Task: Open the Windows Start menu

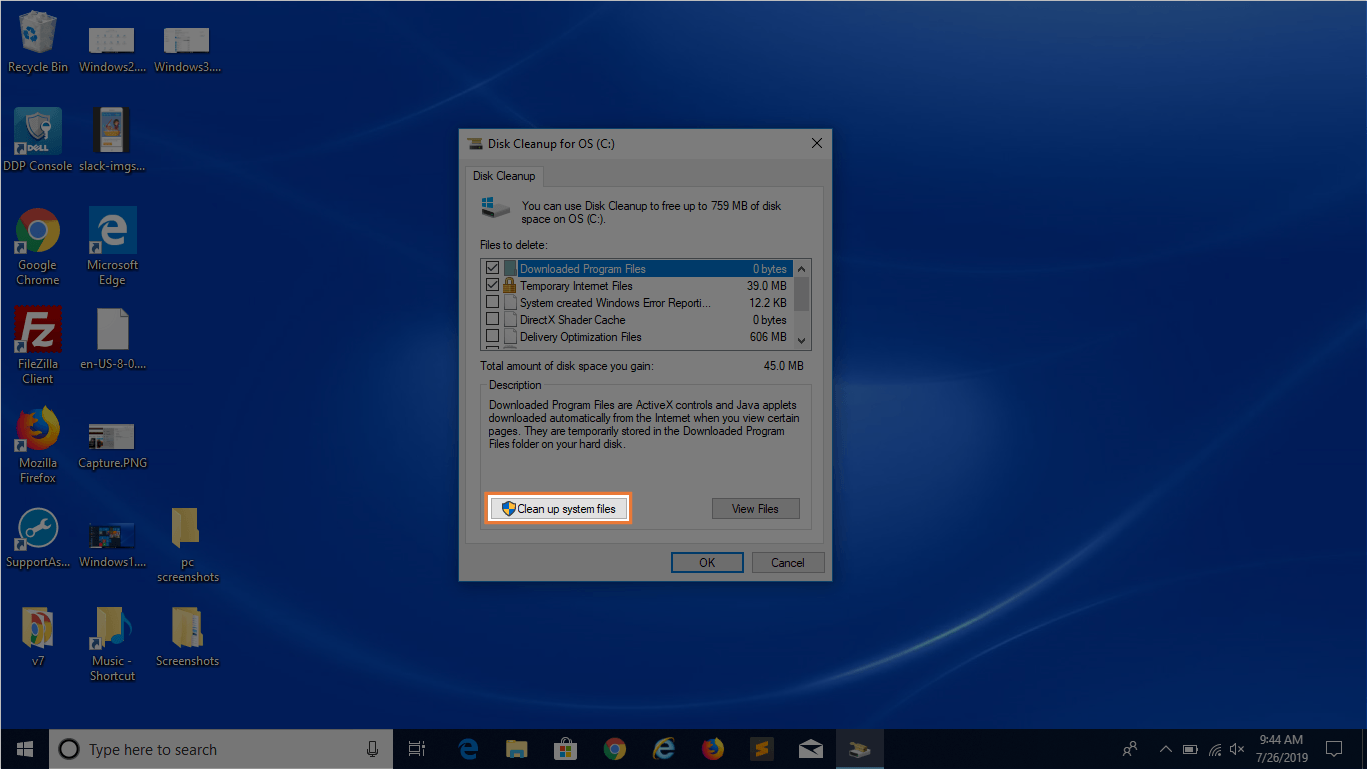Action: coord(24,748)
